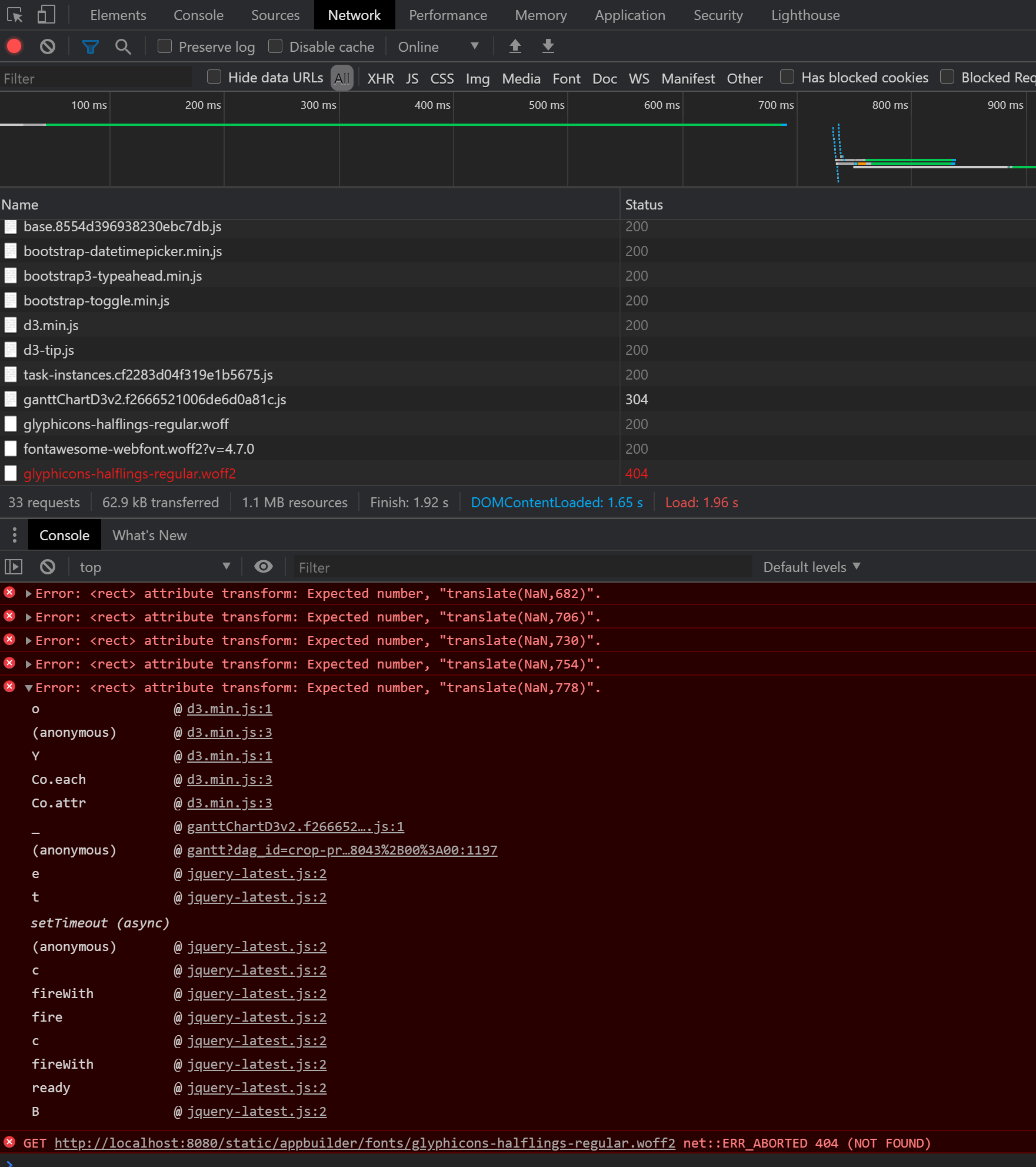Filter requests by Img type
The image size is (1036, 1167).
click(x=478, y=78)
